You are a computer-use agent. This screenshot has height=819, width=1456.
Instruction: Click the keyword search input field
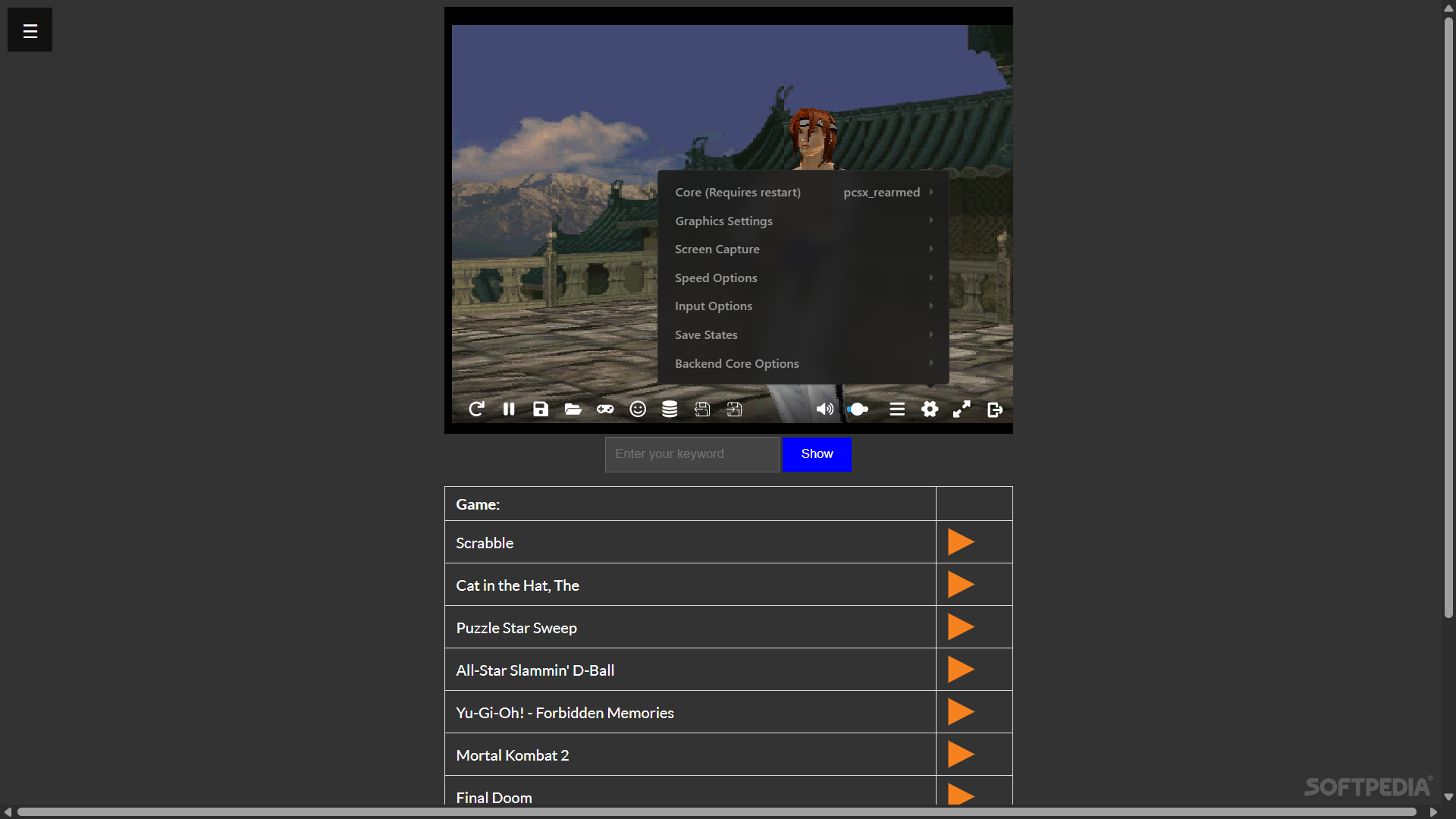(692, 454)
